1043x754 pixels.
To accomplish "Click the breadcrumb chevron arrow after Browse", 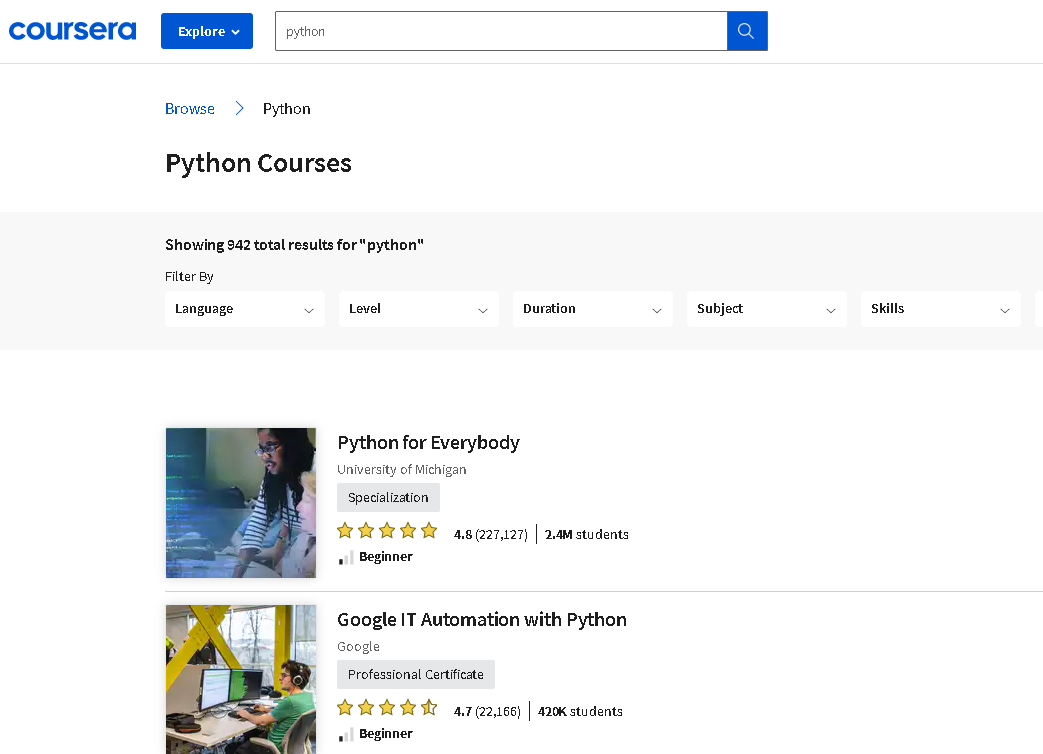I will pos(239,108).
